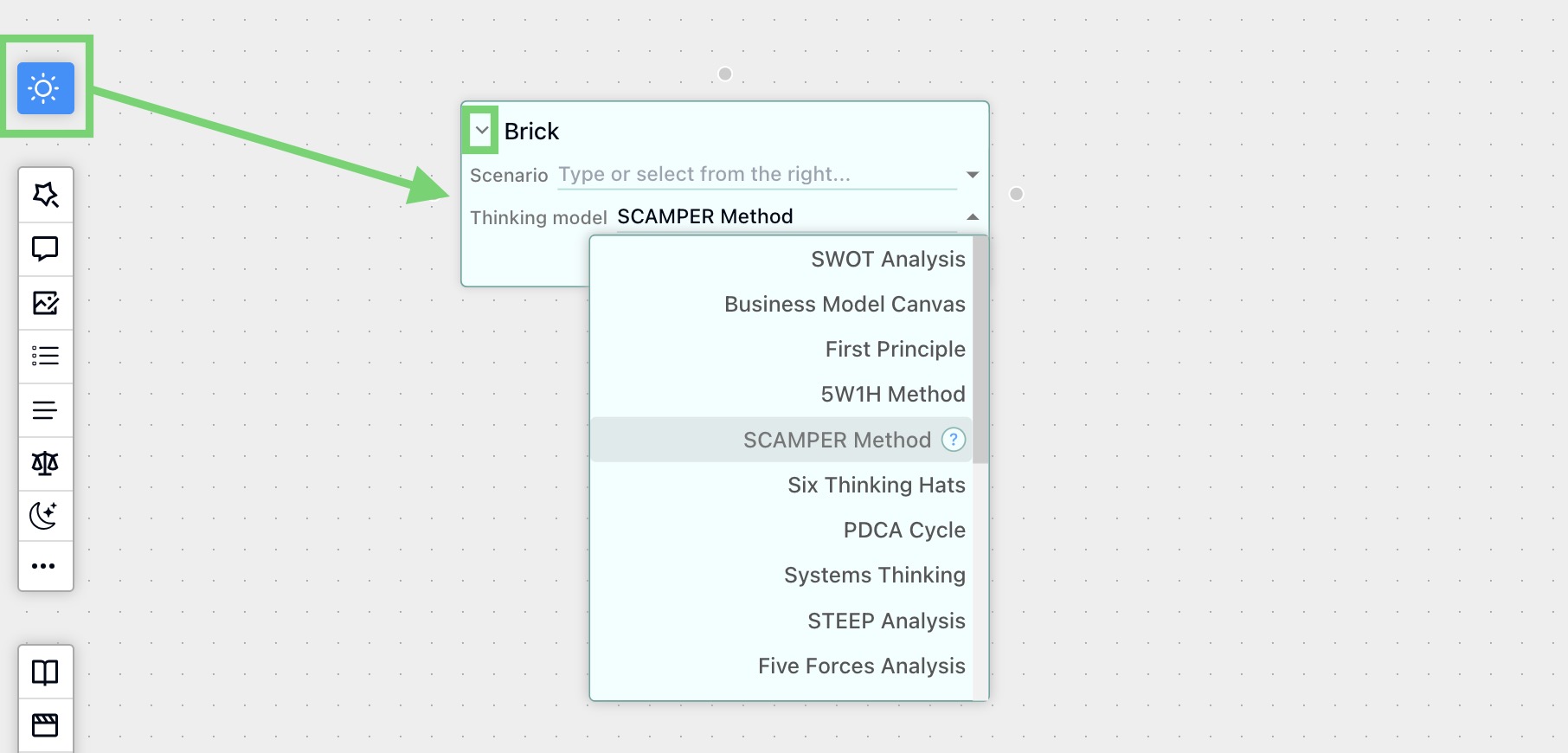Click the Scenario text input field
Viewport: 1568px width, 753px height.
click(x=744, y=174)
